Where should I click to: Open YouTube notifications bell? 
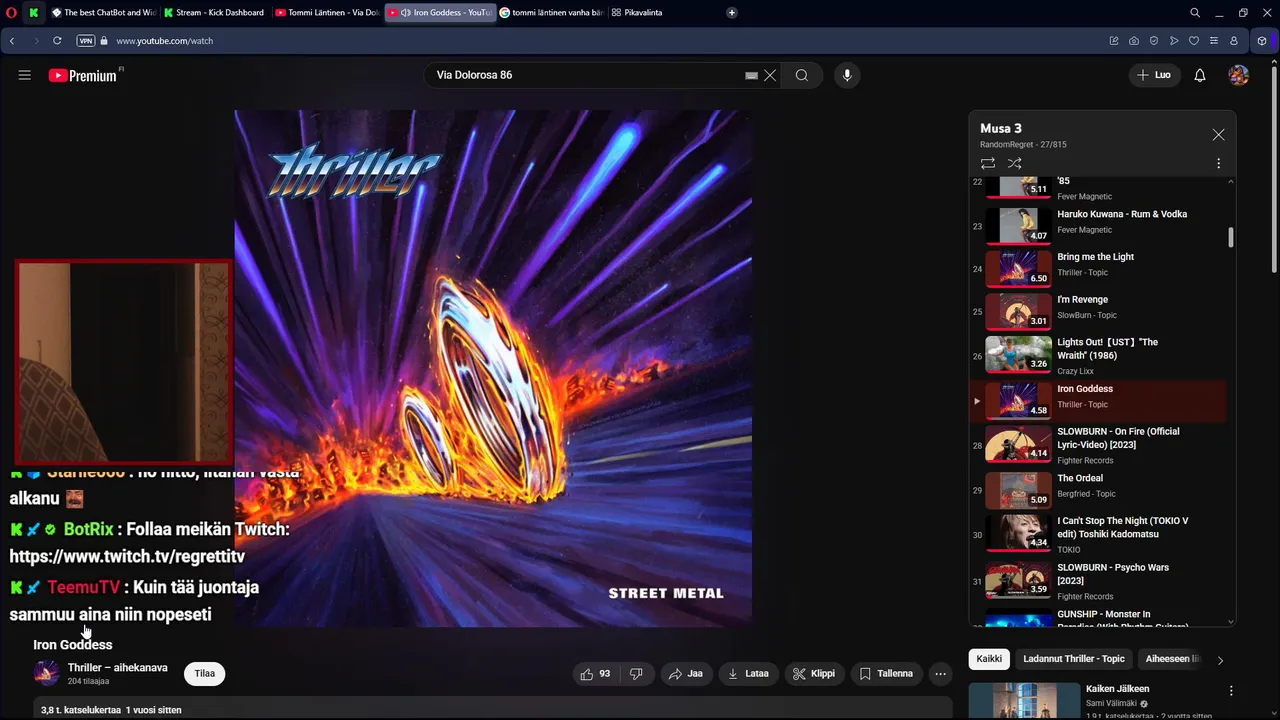coord(1200,75)
